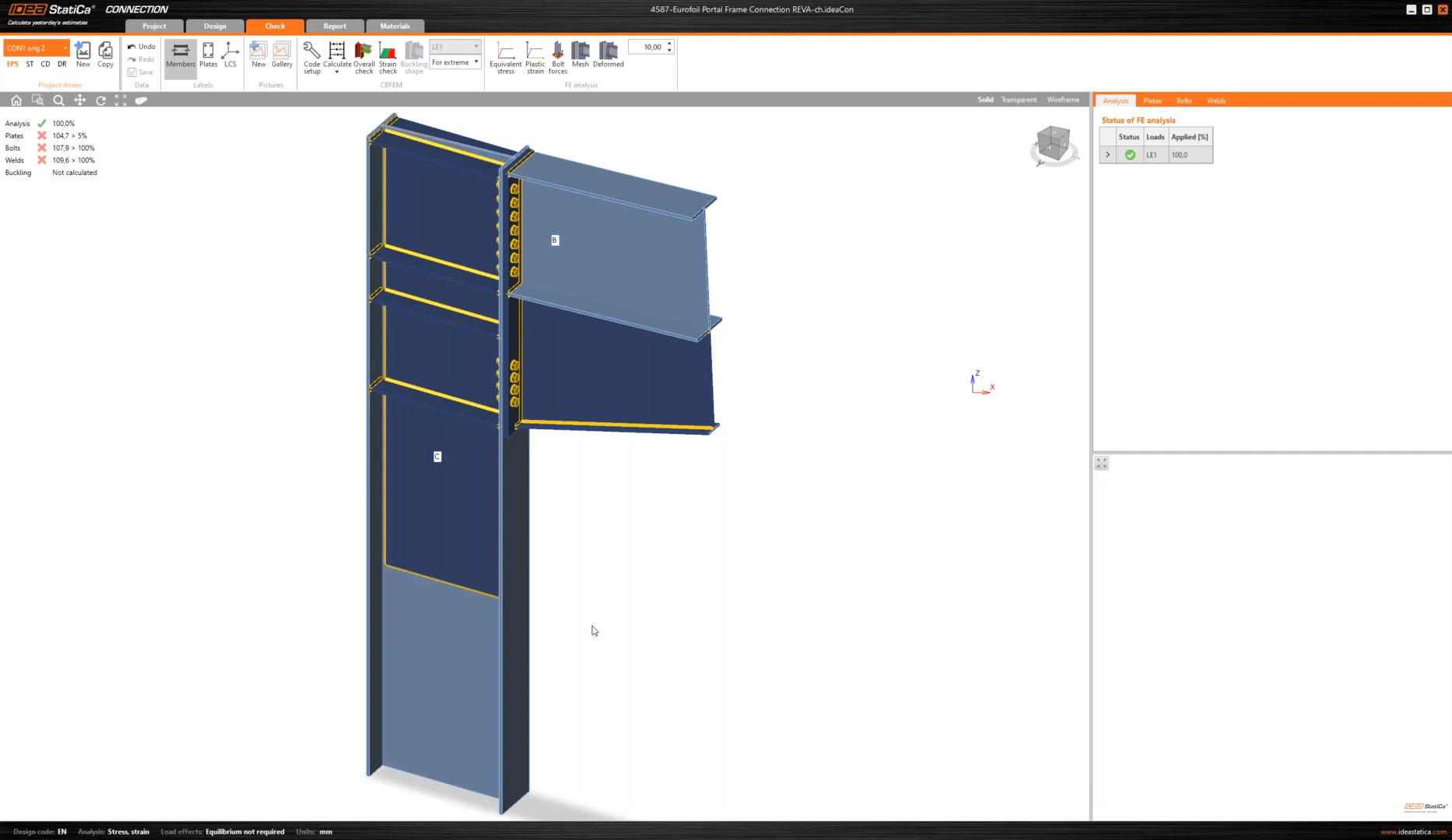Open the For extreme dropdown
This screenshot has height=840, width=1452.
point(476,61)
